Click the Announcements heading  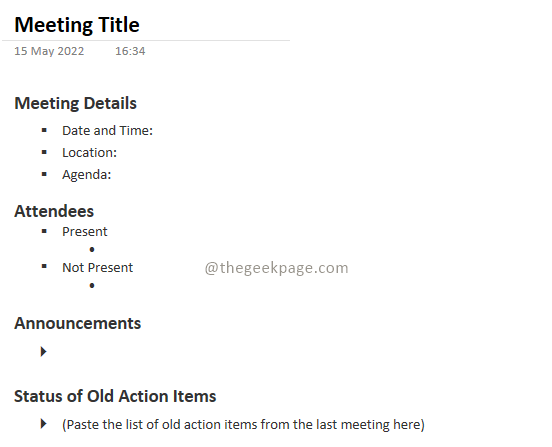77,323
